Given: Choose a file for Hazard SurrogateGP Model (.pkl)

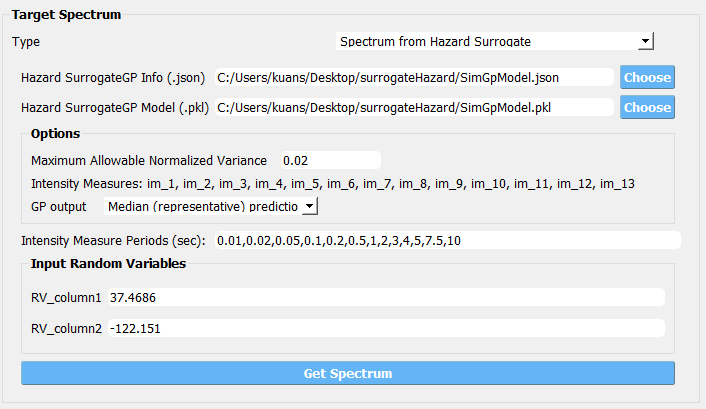Looking at the screenshot, I should tap(647, 107).
